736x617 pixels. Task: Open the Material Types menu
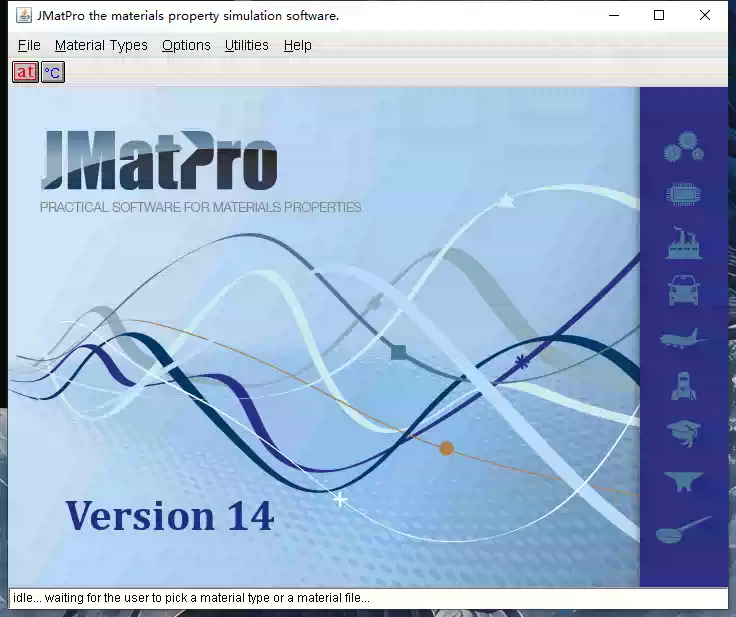coord(101,45)
